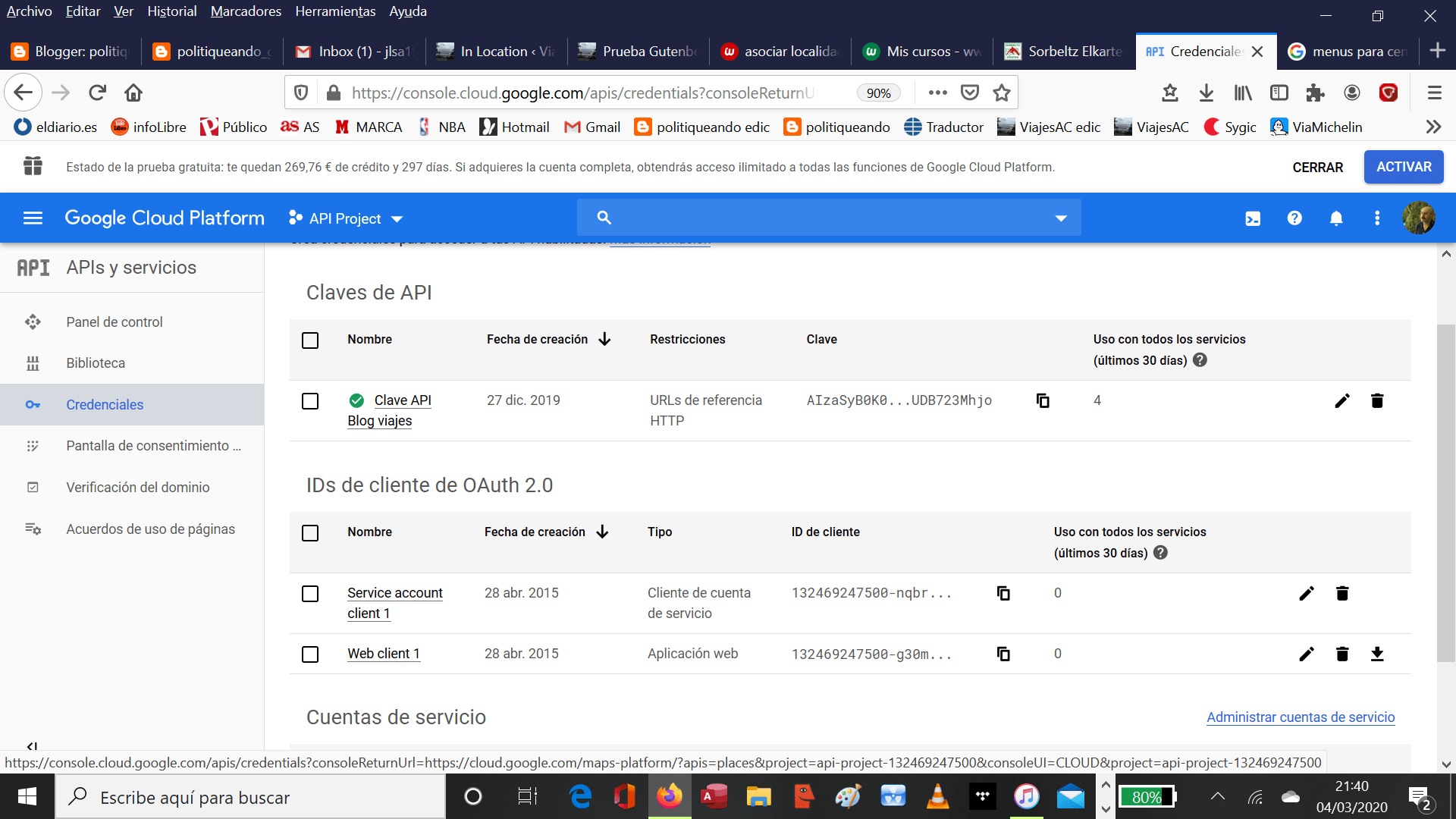Collapse the left sidebar panel
1456x819 pixels.
click(32, 745)
